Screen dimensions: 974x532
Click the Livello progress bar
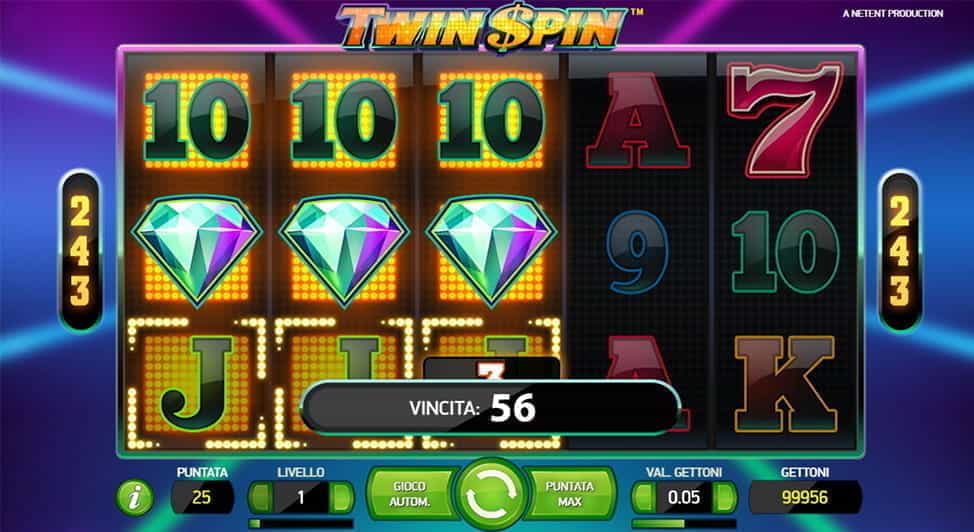coord(301,523)
